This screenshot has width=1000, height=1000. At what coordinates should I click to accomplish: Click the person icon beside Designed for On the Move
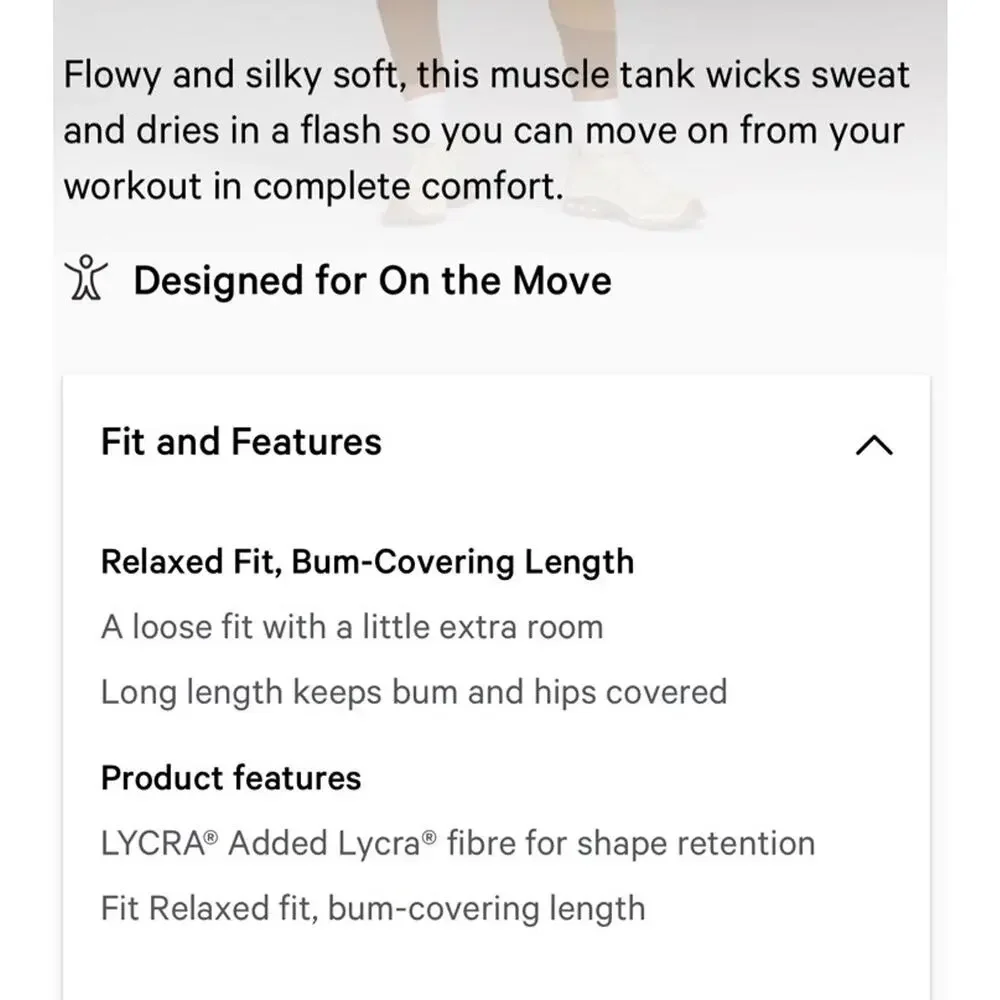(x=86, y=278)
